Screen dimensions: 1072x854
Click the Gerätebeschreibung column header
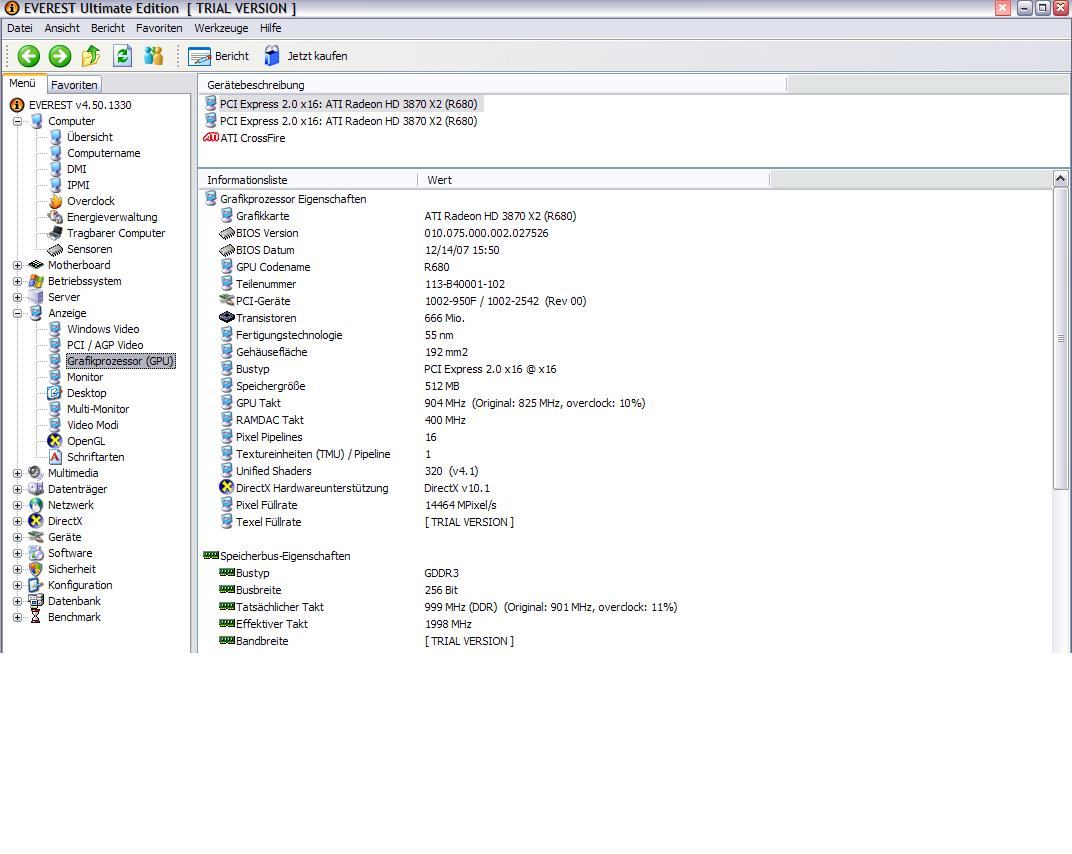click(492, 85)
